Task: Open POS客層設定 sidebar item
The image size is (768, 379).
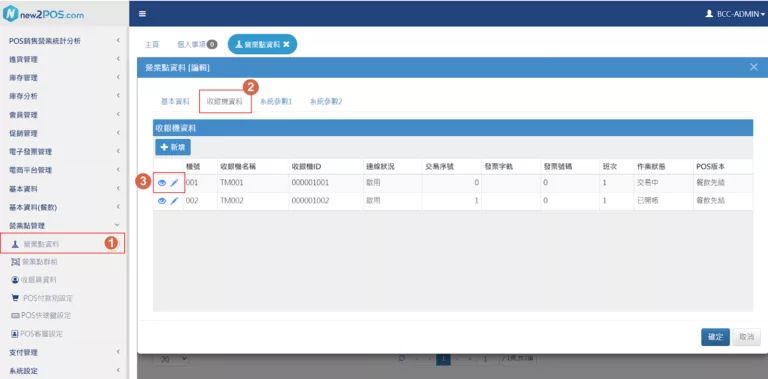Action: click(37, 334)
